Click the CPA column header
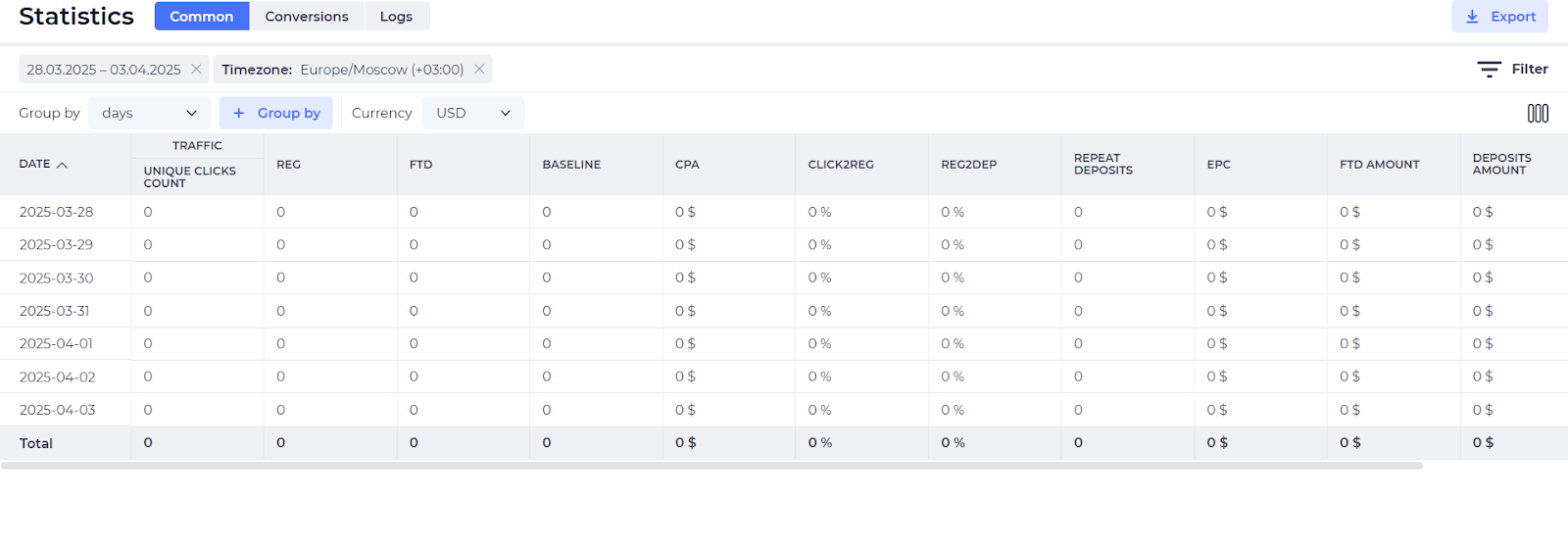Screen dimensions: 1568x552 coord(687,165)
